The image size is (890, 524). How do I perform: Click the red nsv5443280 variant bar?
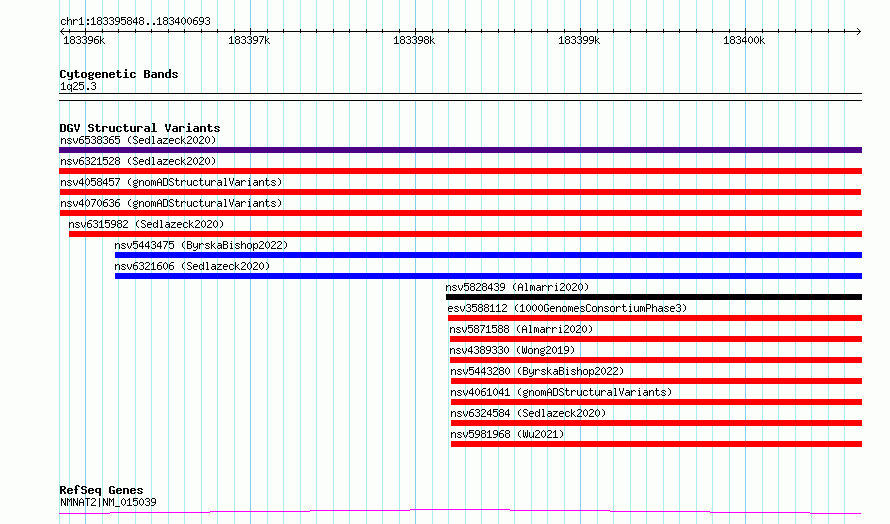(656, 381)
